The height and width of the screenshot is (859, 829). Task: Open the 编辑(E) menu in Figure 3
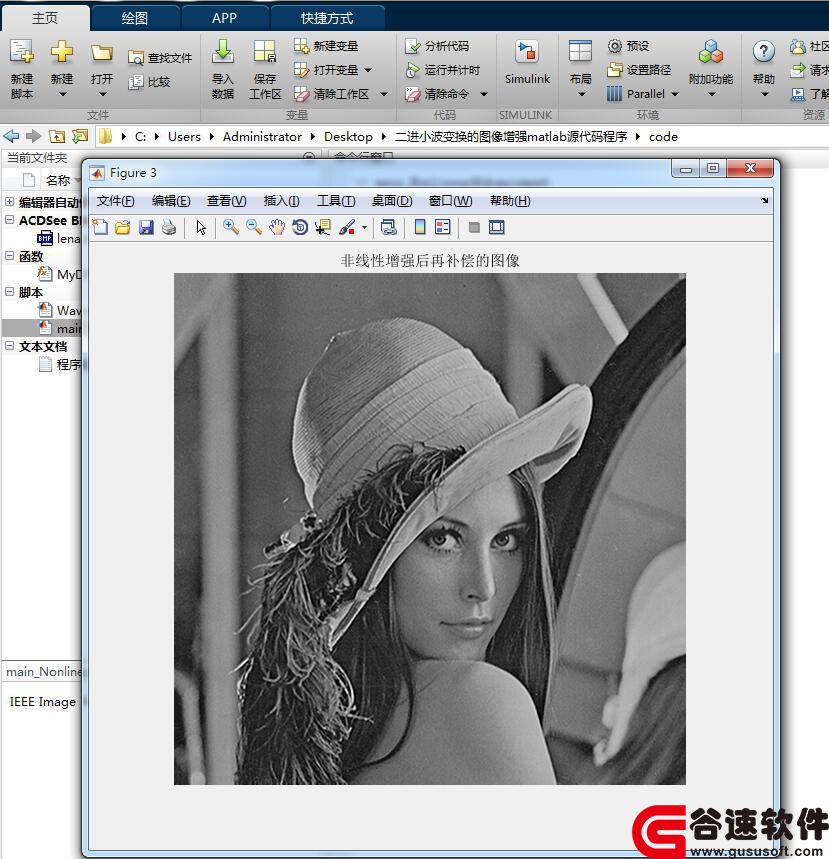171,201
